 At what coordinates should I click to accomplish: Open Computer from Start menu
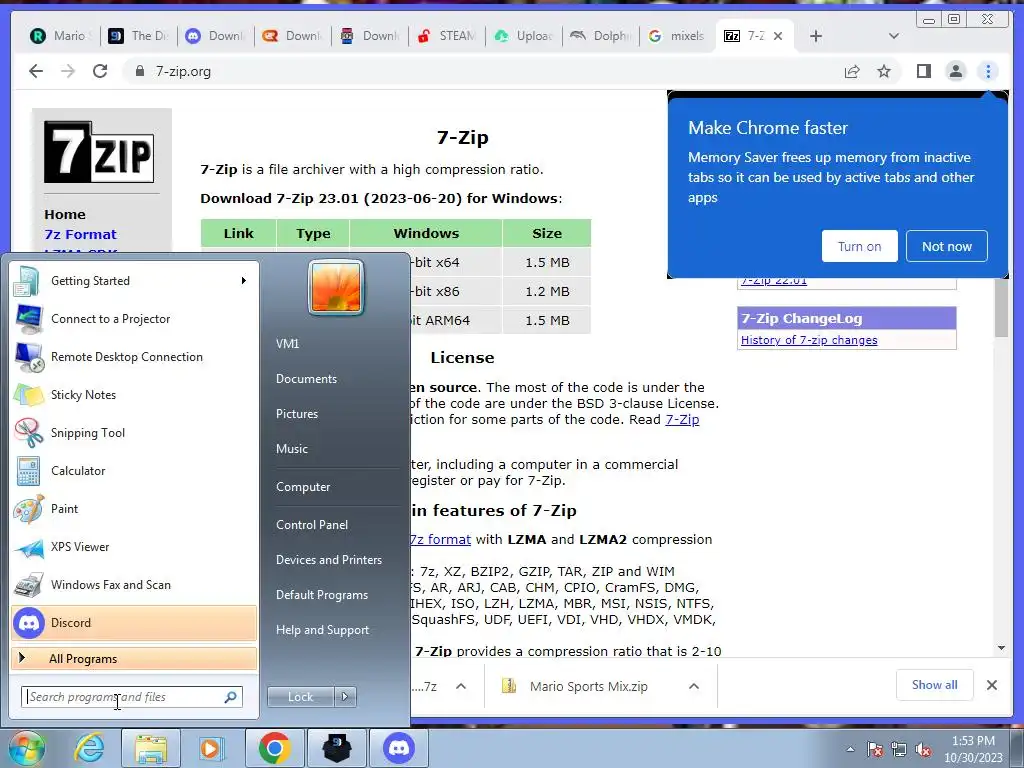click(x=303, y=487)
